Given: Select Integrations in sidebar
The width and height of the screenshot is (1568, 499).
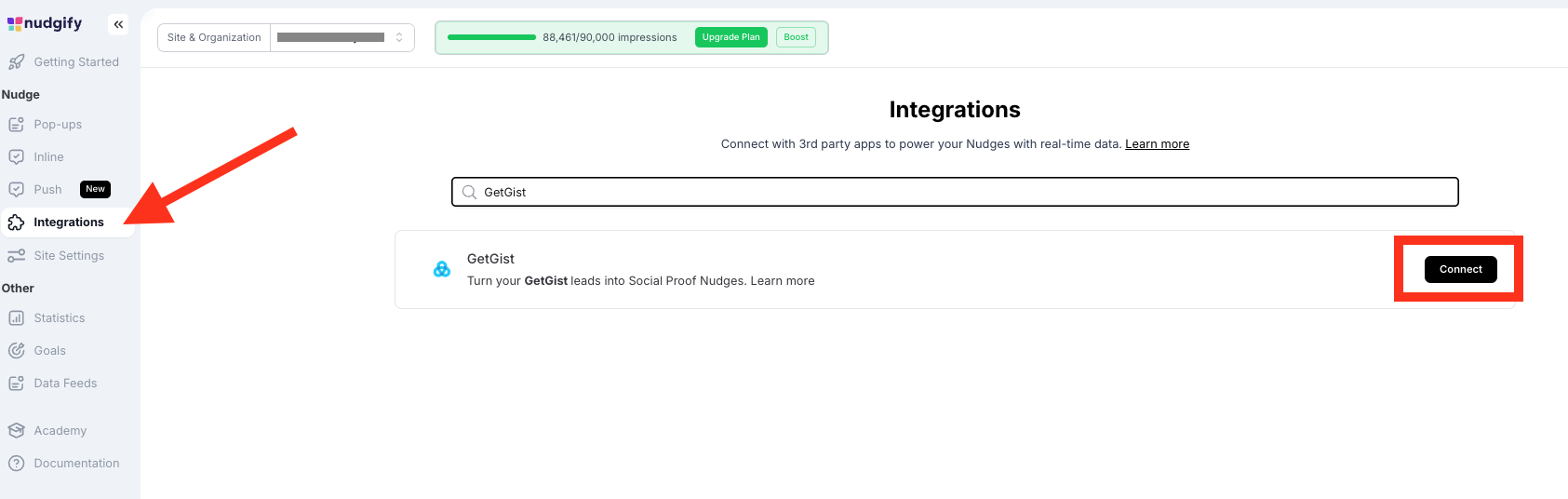Looking at the screenshot, I should (68, 223).
